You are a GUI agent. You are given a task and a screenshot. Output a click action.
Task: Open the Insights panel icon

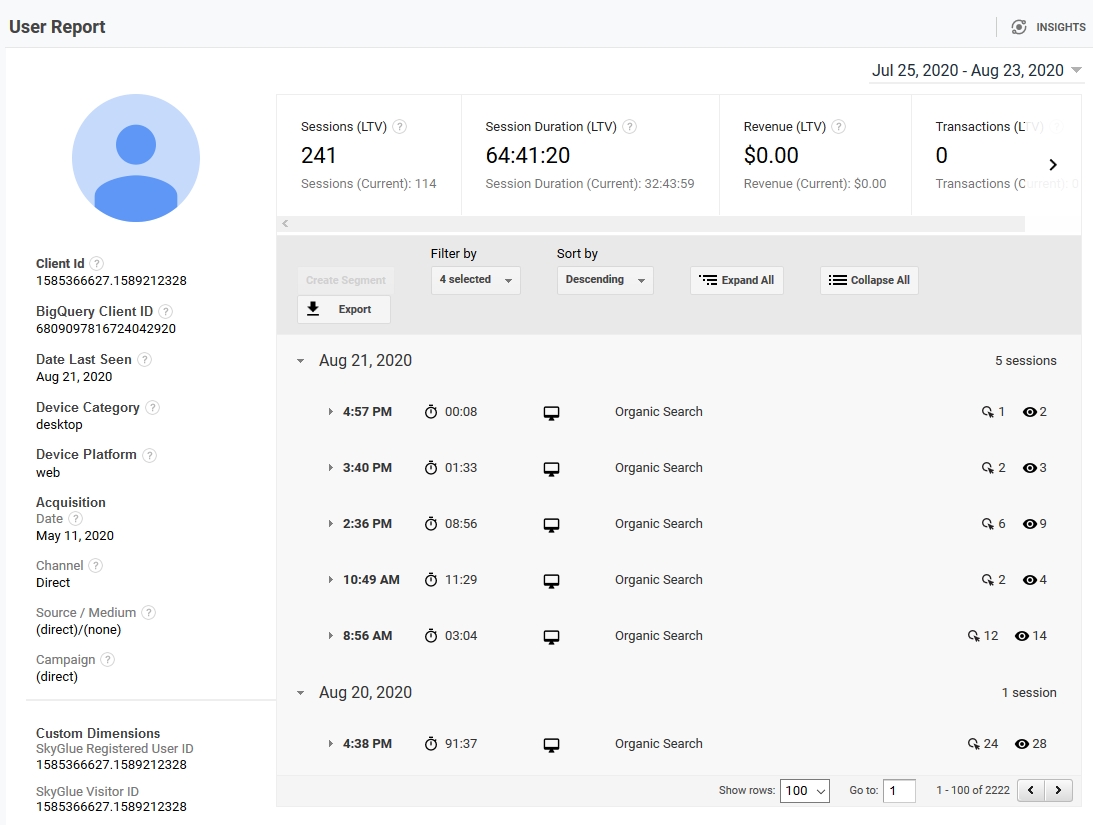tap(1018, 27)
